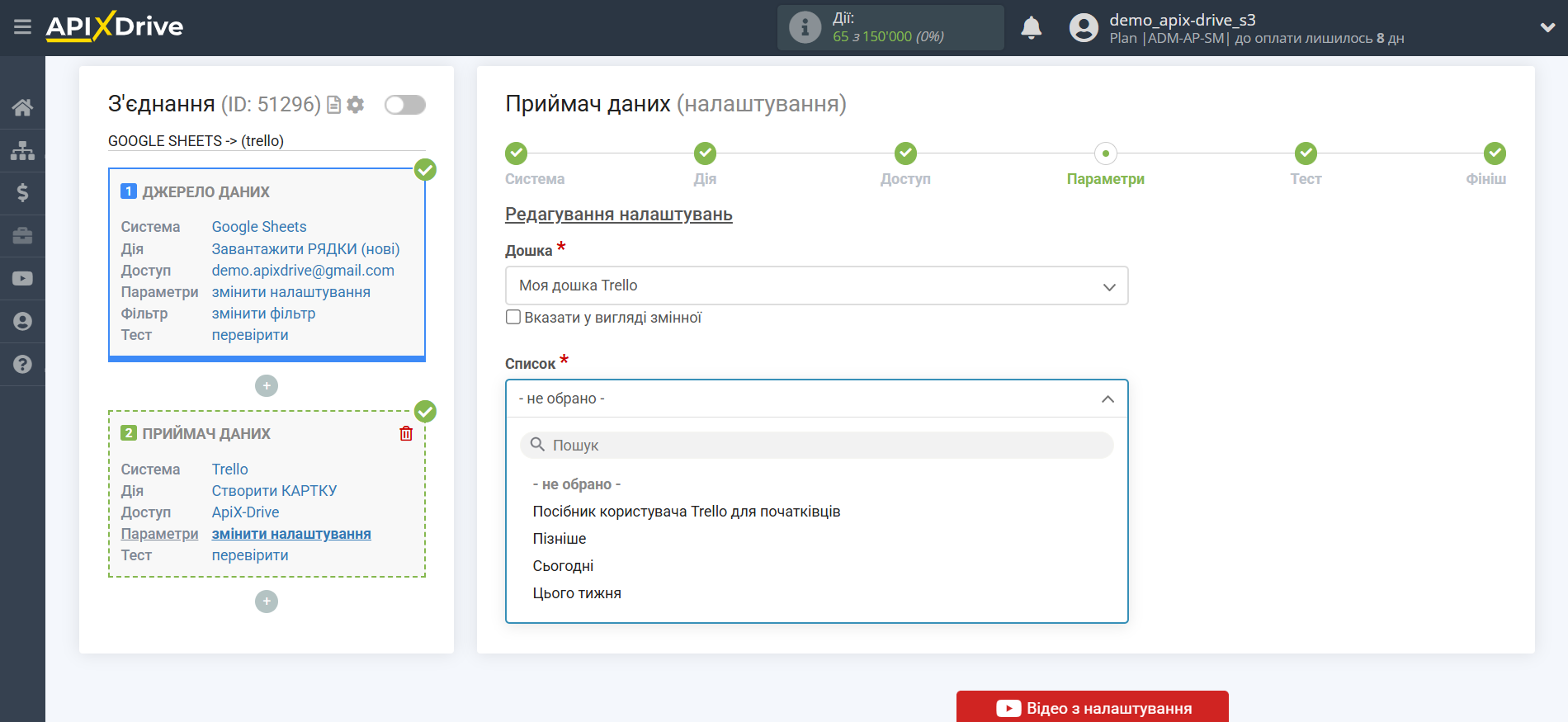The height and width of the screenshot is (722, 1568).
Task: Open the notifications bell
Action: 1031,28
